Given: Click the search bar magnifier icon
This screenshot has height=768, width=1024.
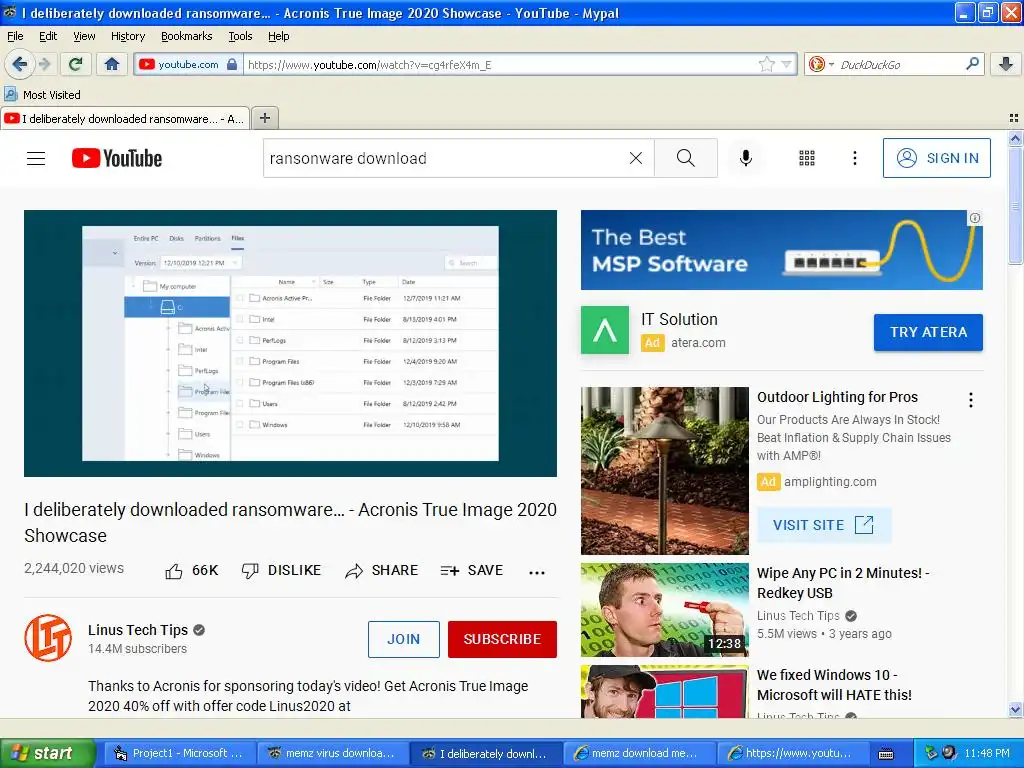Looking at the screenshot, I should click(x=972, y=64).
